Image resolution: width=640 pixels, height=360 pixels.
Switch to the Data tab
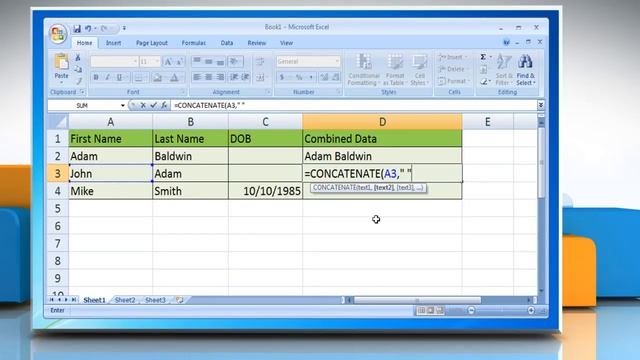(x=227, y=43)
